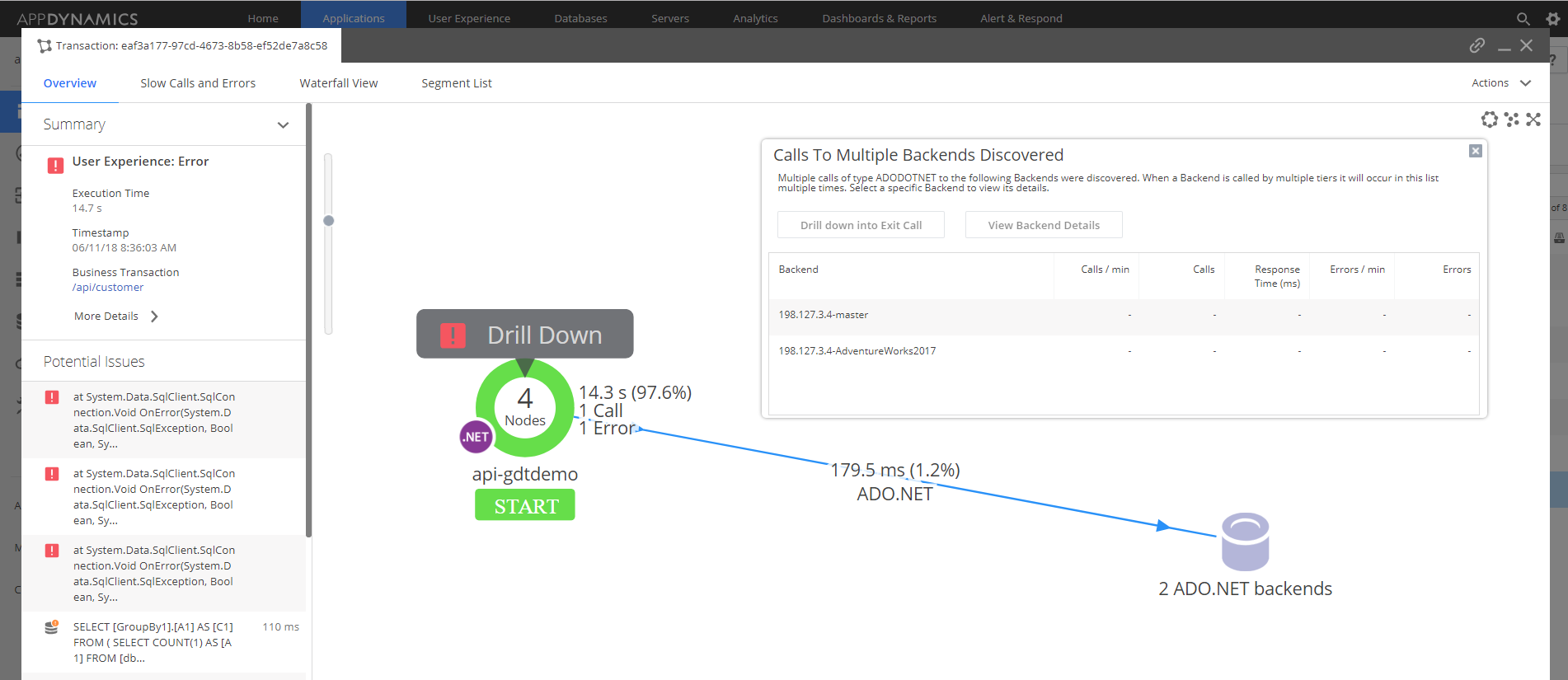Image resolution: width=1568 pixels, height=680 pixels.
Task: Click the Drill Down button
Action: click(525, 334)
